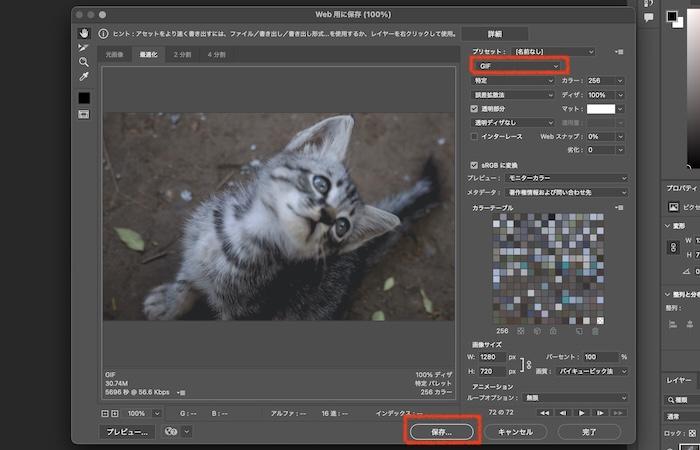Toggle slice visibility icon
The image size is (700, 450).
(x=84, y=114)
